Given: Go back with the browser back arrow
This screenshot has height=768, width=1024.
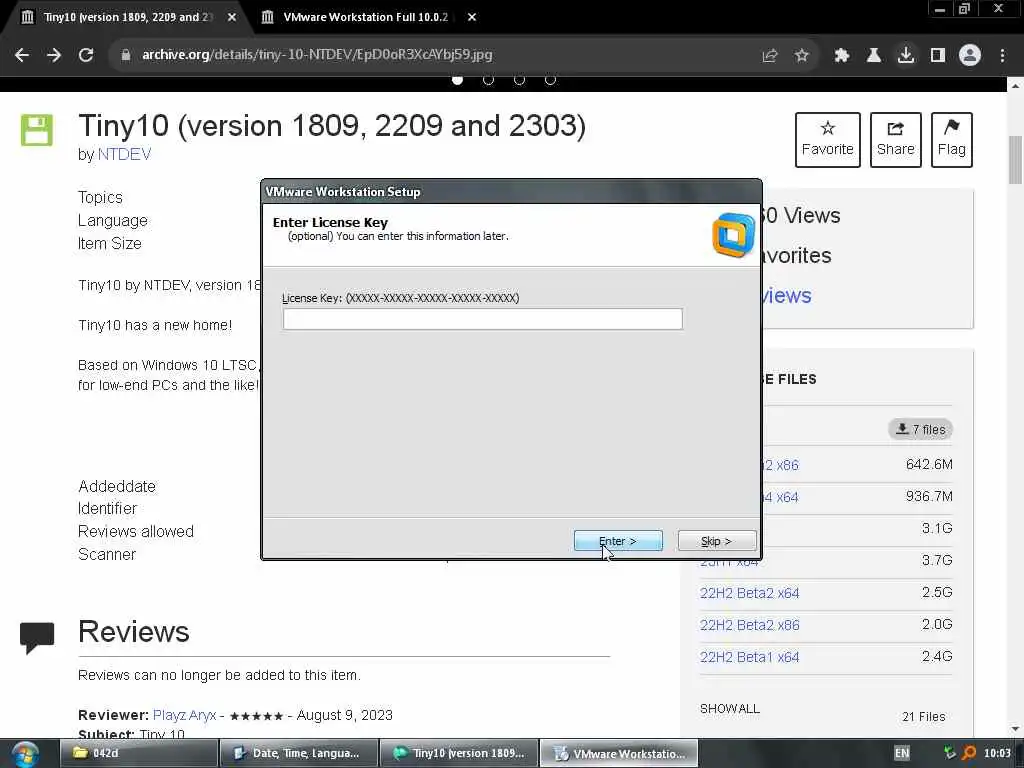Looking at the screenshot, I should (22, 56).
